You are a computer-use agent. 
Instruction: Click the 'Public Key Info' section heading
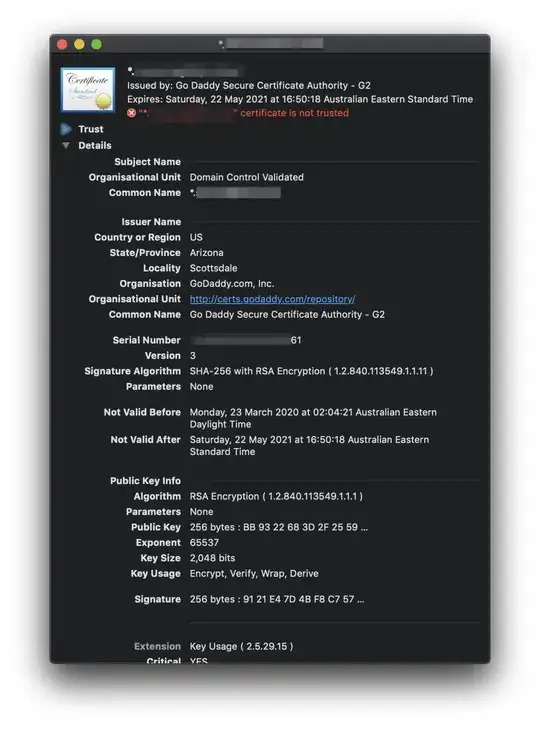click(x=146, y=481)
